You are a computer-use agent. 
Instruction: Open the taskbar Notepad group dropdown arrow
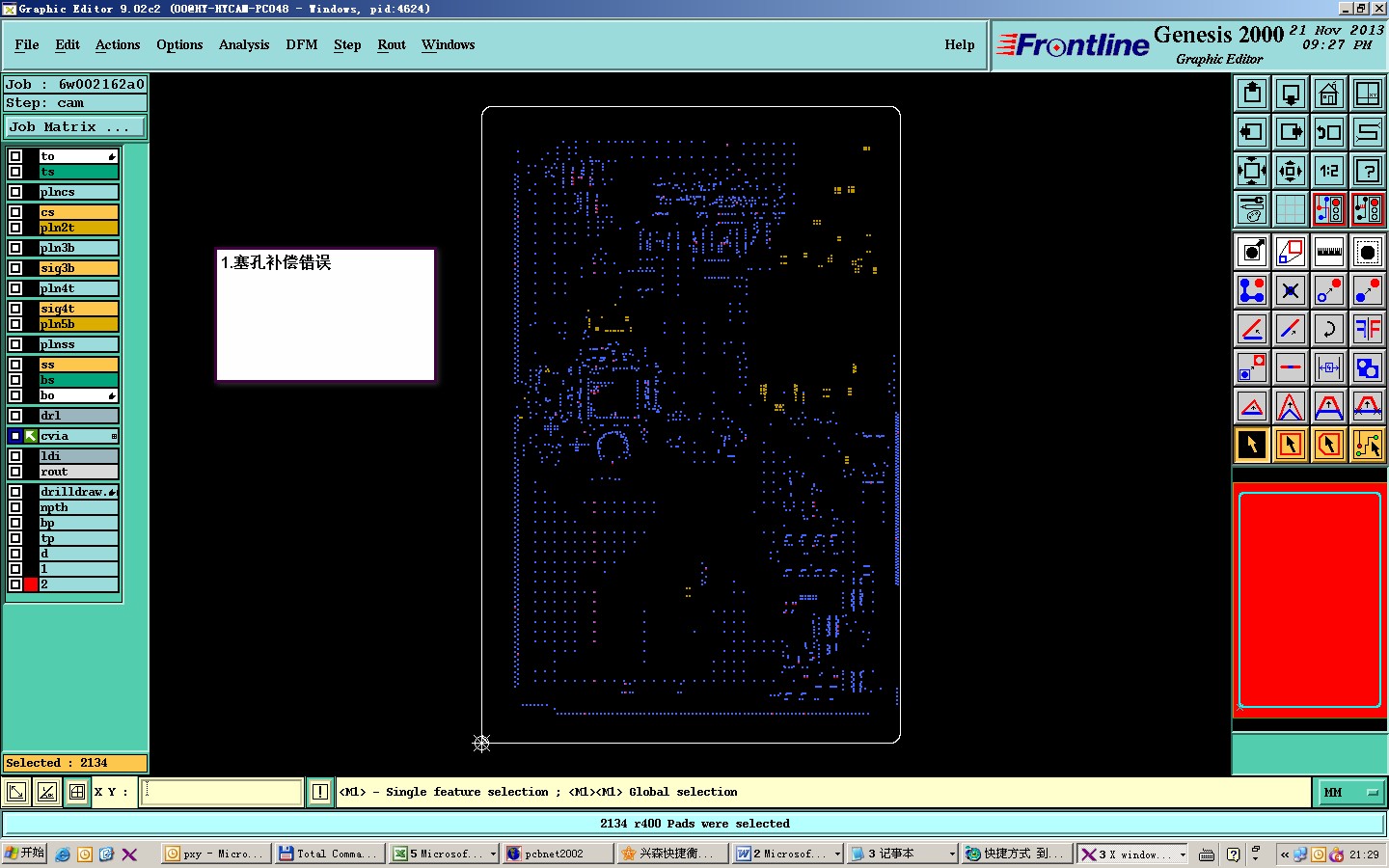pyautogui.click(x=952, y=854)
